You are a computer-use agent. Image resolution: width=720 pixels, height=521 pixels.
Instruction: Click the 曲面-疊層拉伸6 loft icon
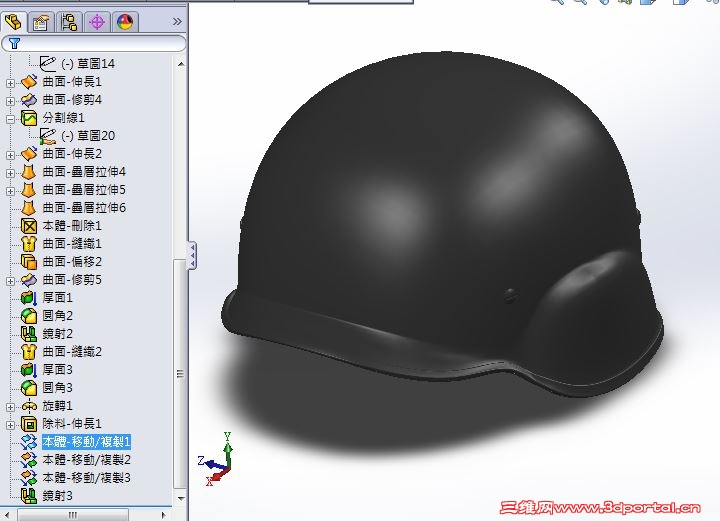pos(29,207)
